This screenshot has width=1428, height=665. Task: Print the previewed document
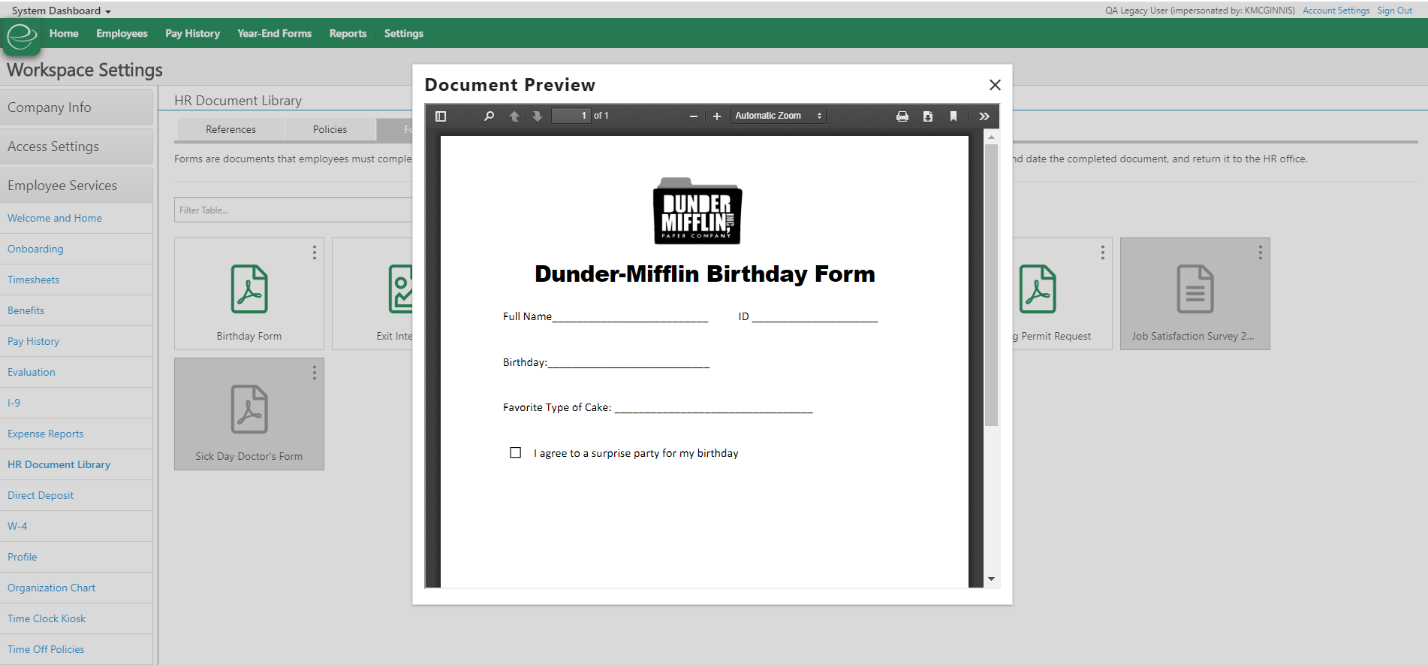click(x=902, y=116)
